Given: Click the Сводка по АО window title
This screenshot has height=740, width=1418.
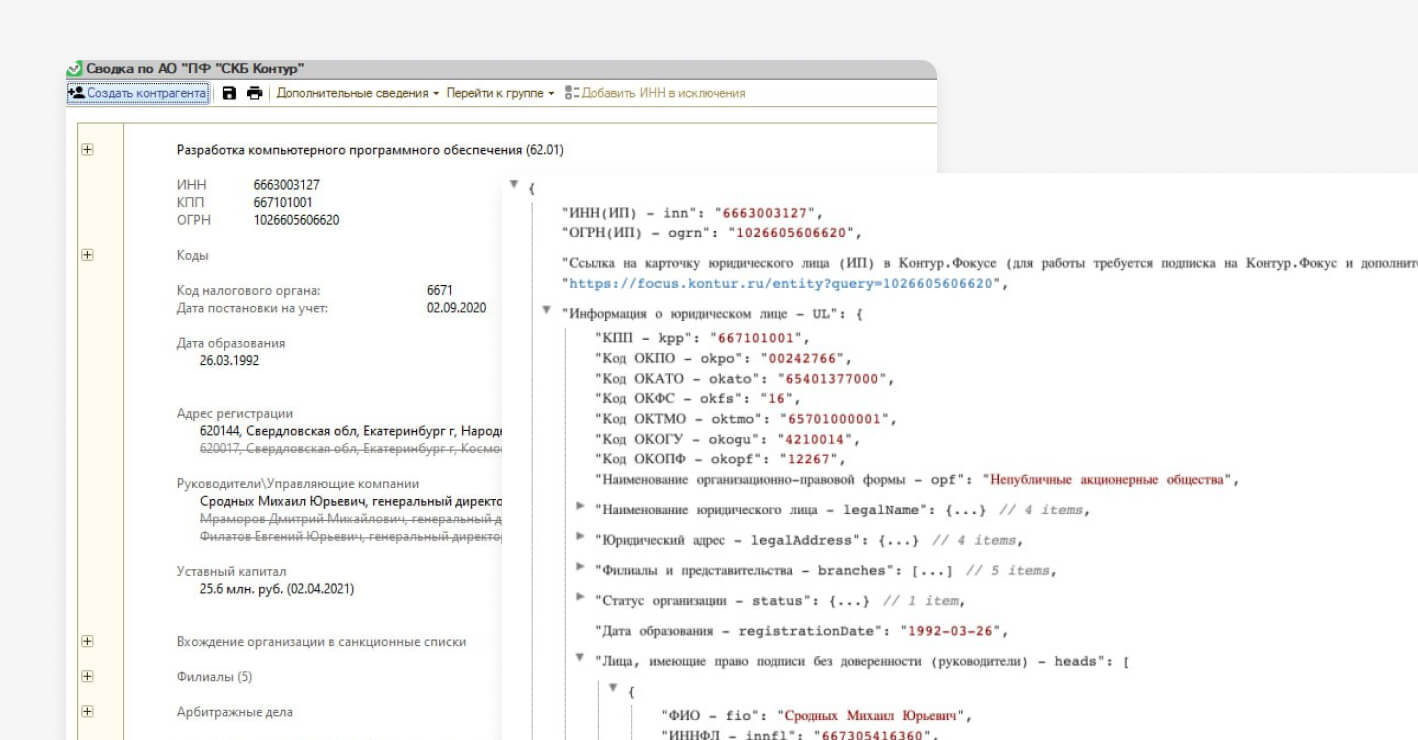Looking at the screenshot, I should (x=195, y=69).
